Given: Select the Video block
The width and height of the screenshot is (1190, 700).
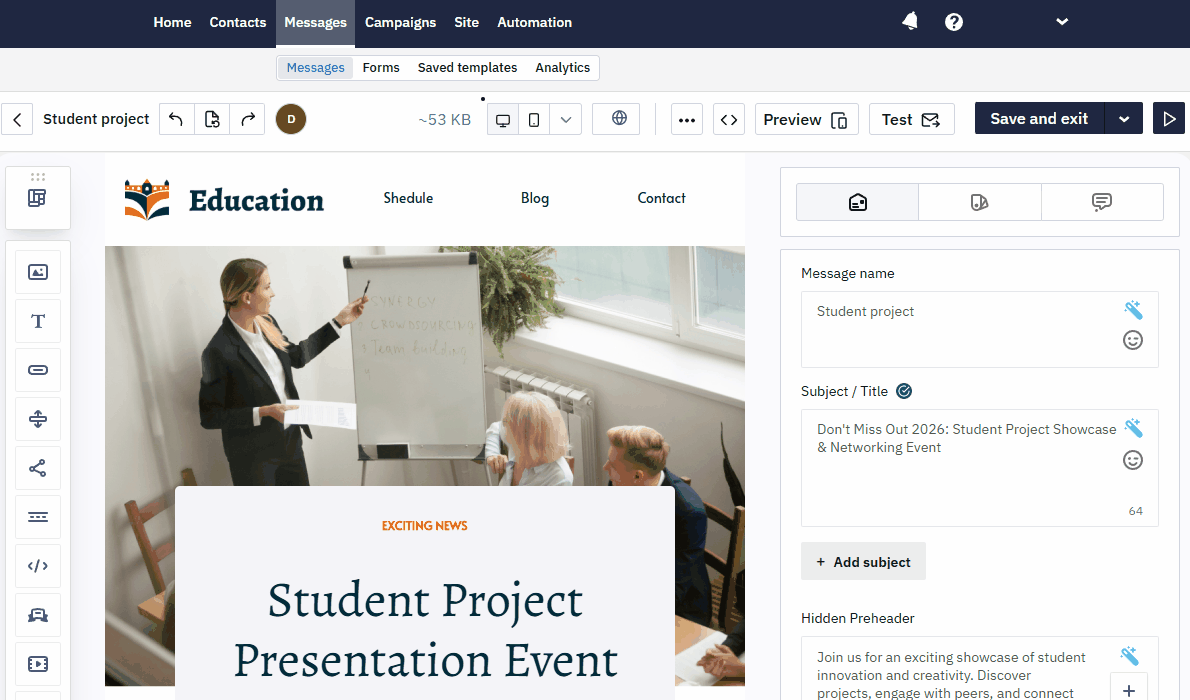Looking at the screenshot, I should (x=38, y=664).
